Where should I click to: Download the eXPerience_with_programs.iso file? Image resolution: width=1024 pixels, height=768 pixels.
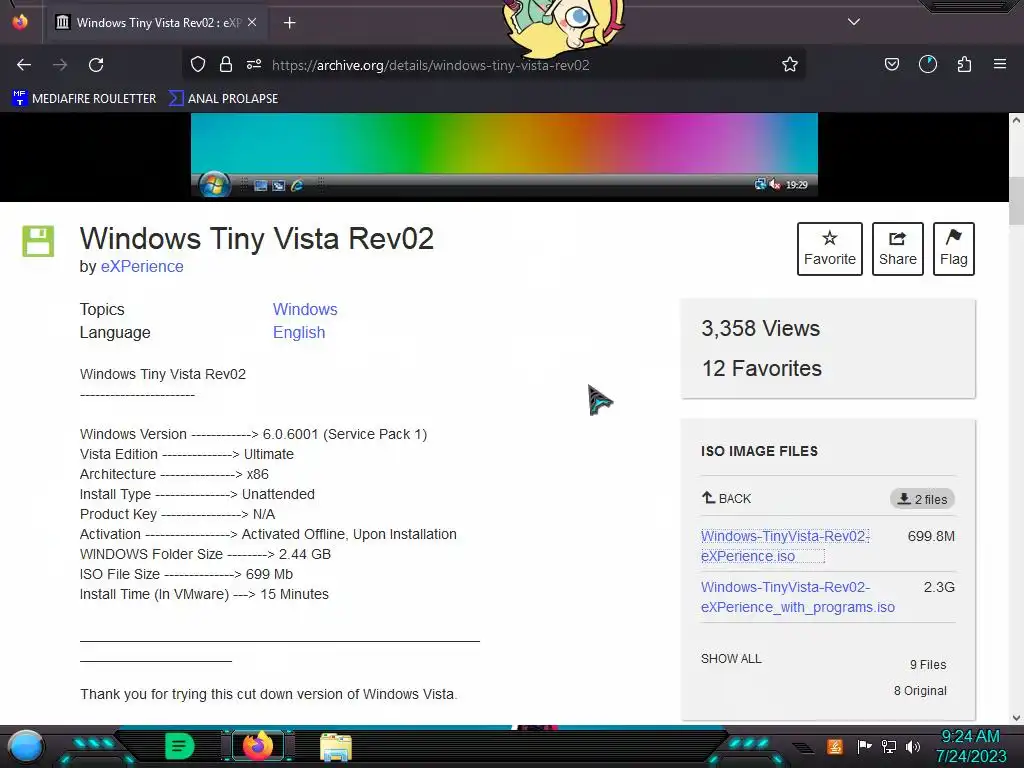(797, 597)
